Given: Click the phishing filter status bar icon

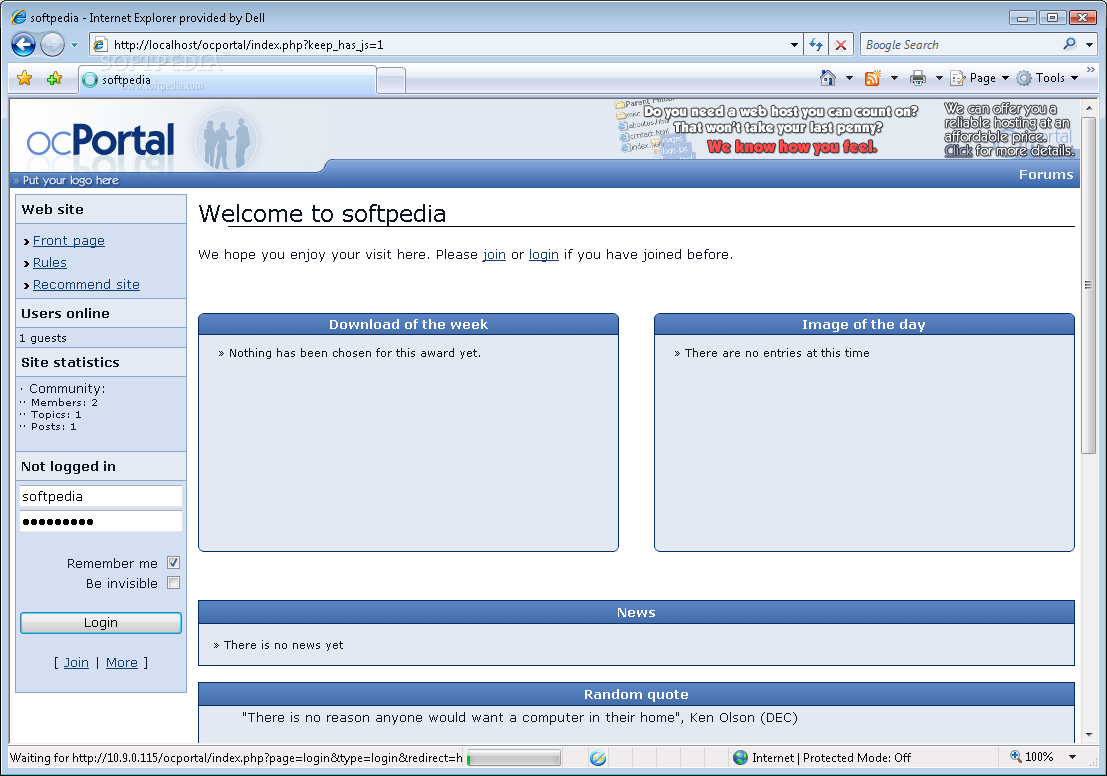Looking at the screenshot, I should (598, 758).
